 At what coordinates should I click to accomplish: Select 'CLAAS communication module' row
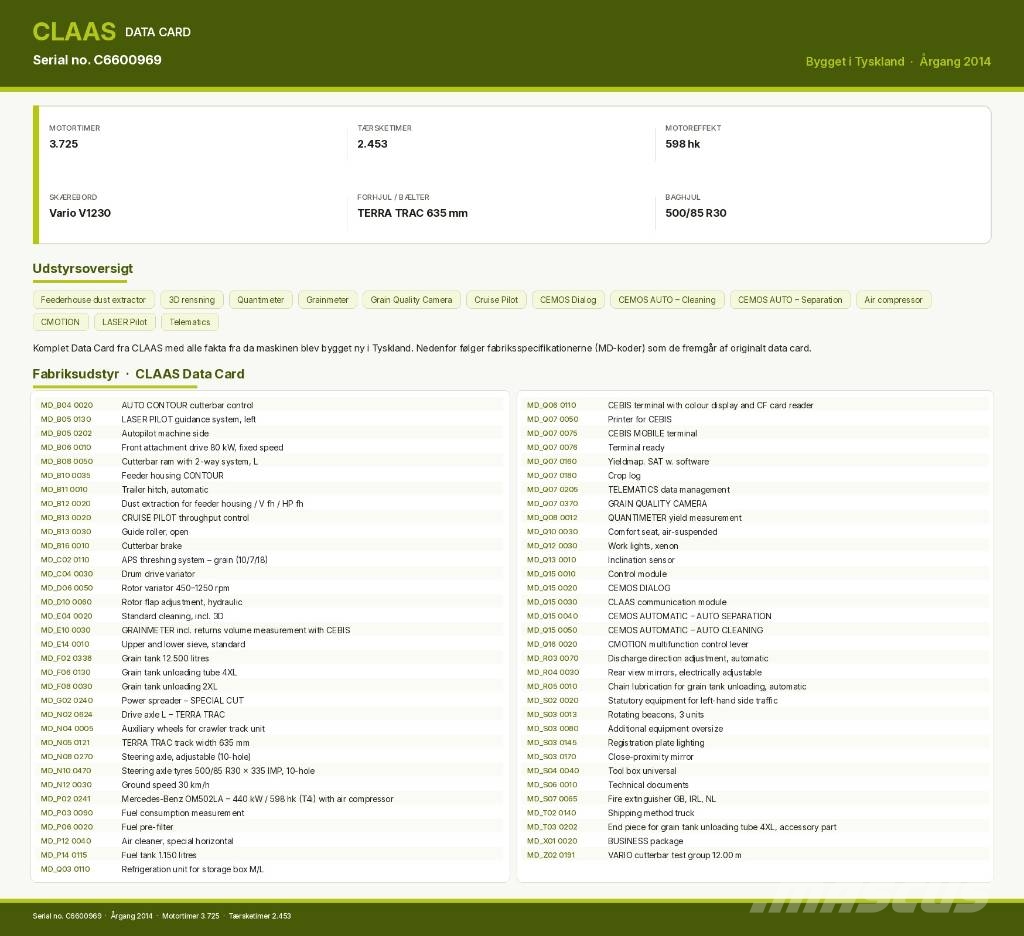(x=756, y=602)
